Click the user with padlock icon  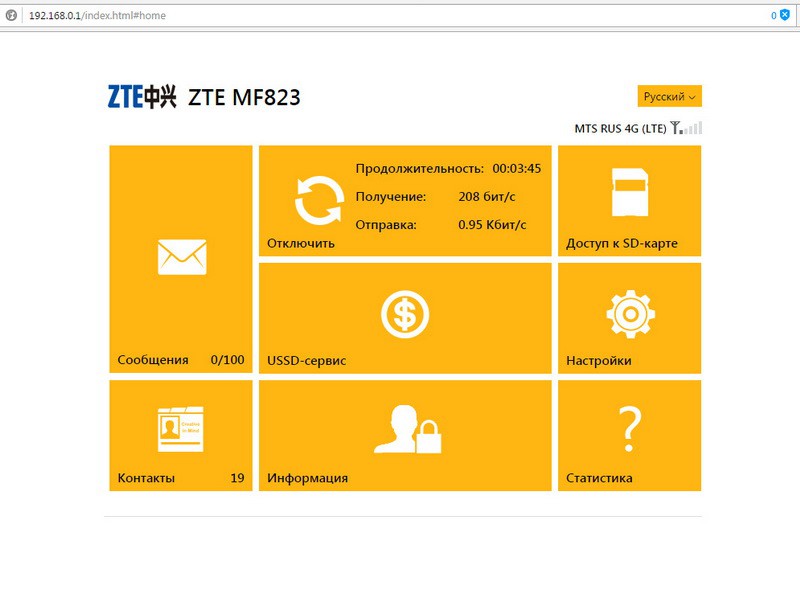[406, 430]
